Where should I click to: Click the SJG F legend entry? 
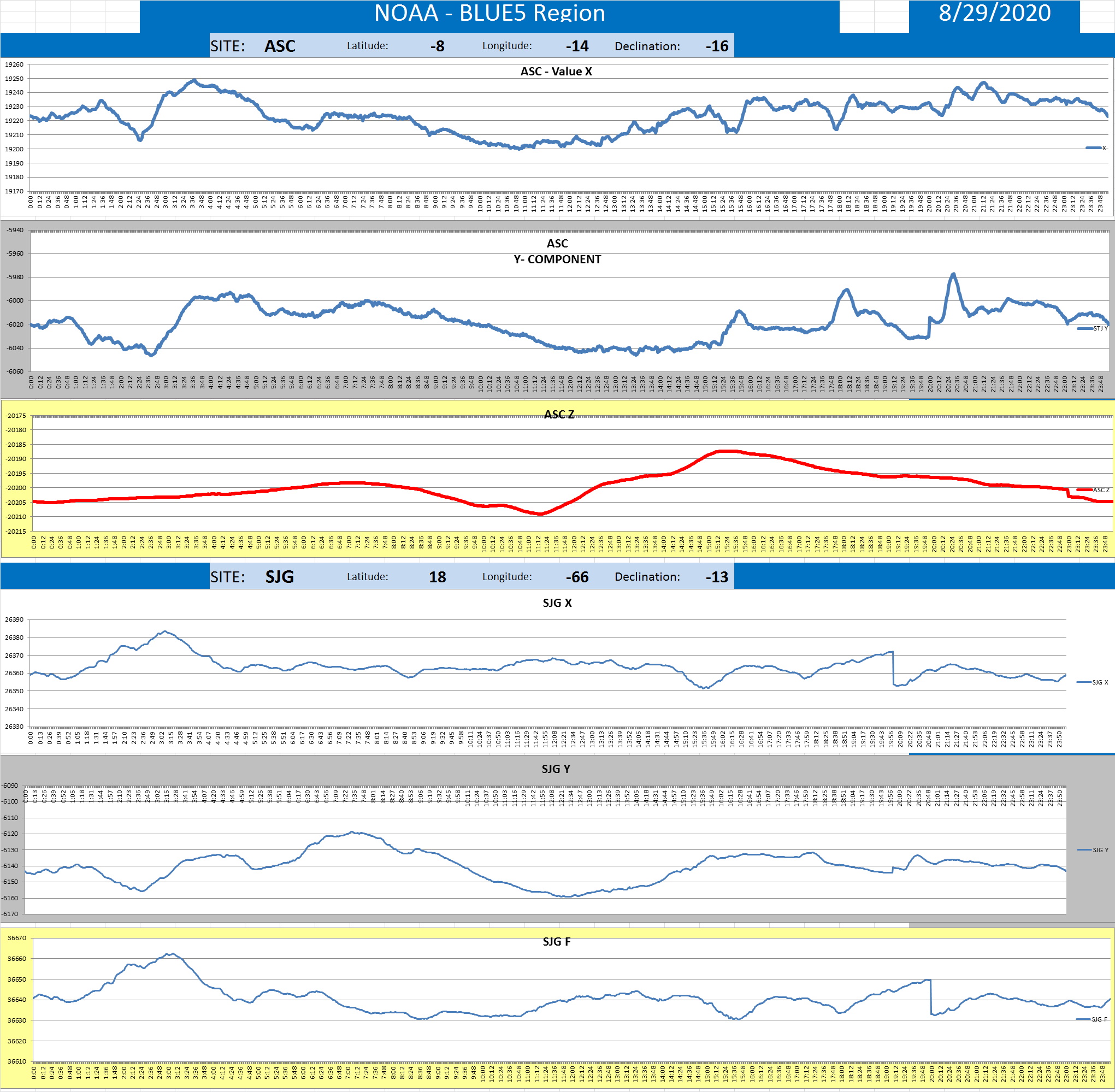pyautogui.click(x=1093, y=1019)
